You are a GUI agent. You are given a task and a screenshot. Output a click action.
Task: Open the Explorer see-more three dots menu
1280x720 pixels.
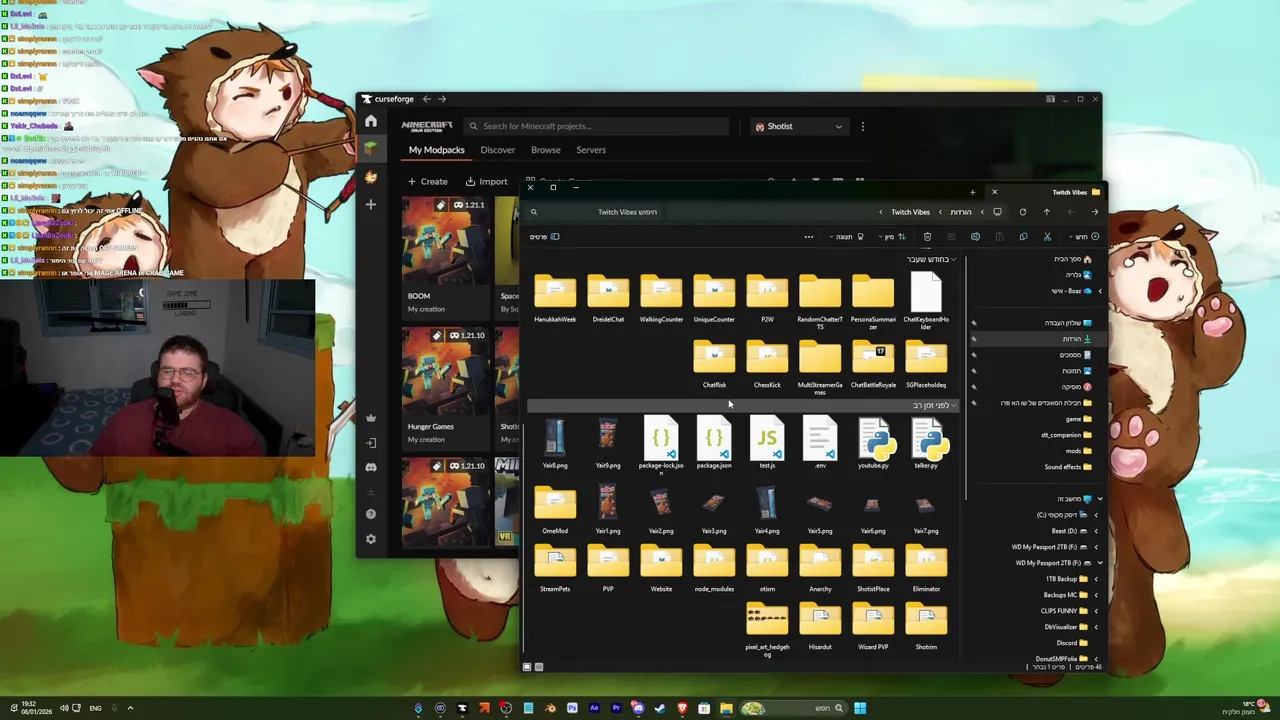[808, 237]
